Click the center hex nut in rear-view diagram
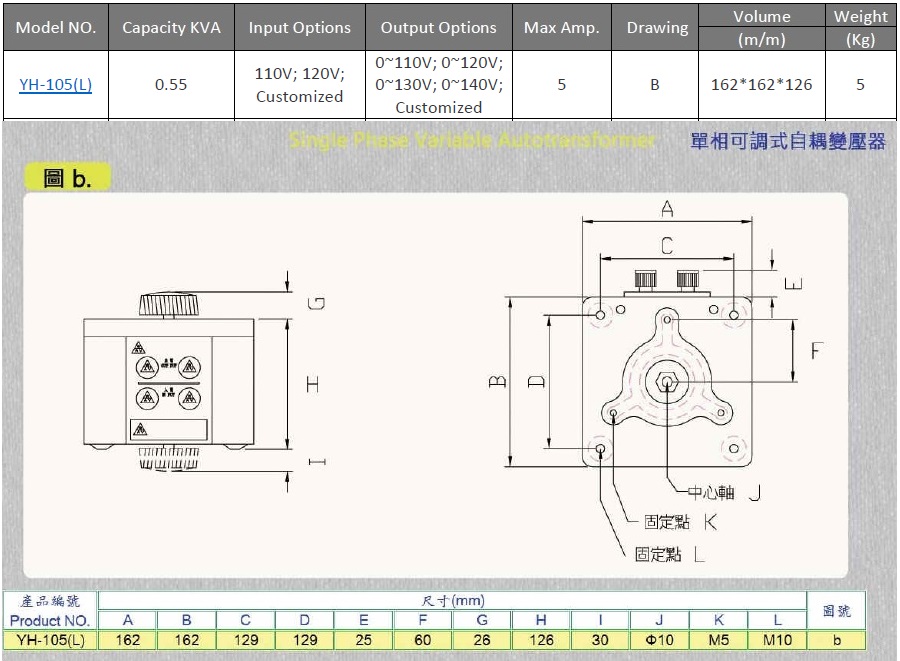Viewport: 900px width, 661px height. pyautogui.click(x=668, y=383)
